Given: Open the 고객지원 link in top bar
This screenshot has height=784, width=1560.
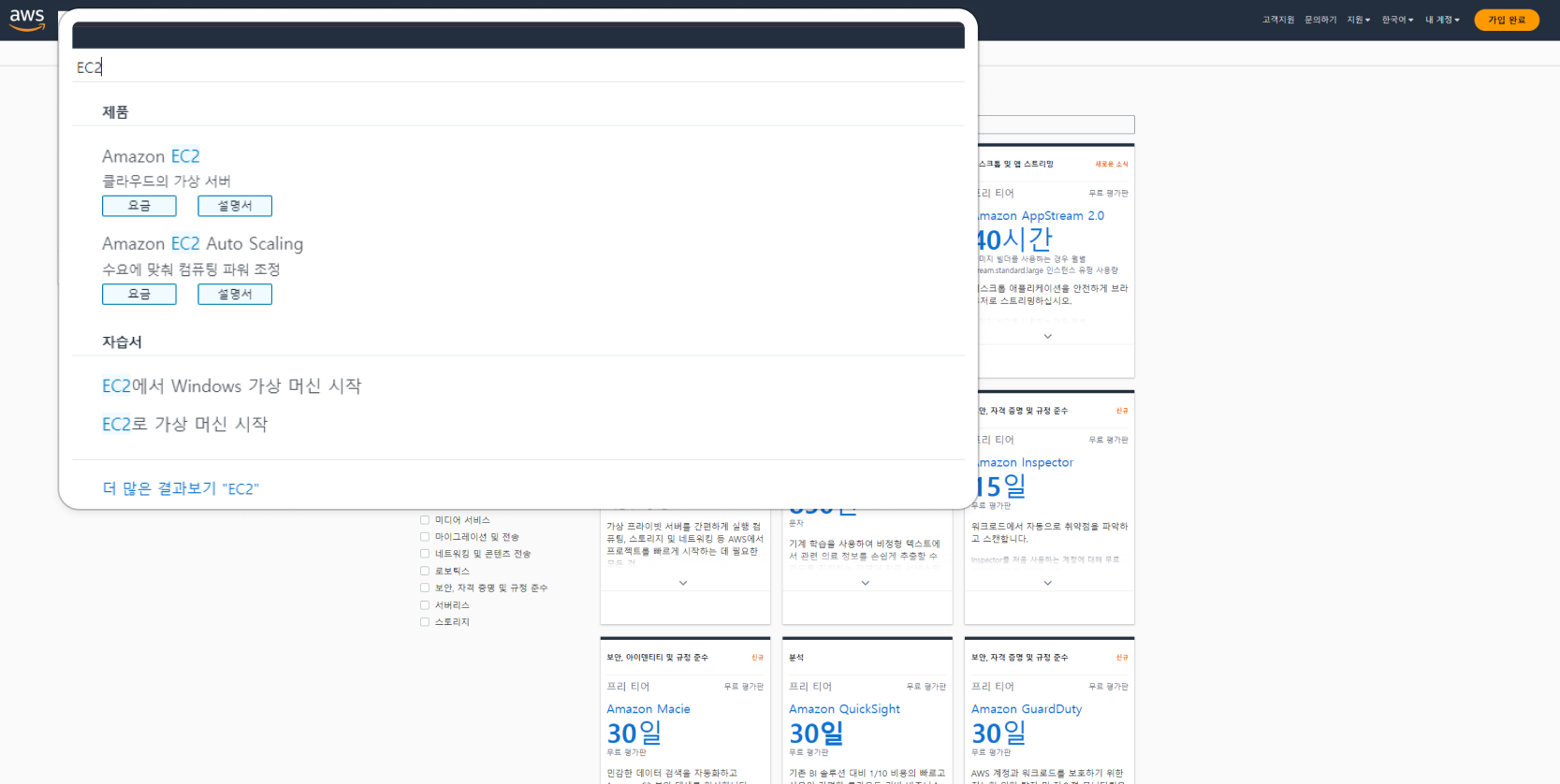Looking at the screenshot, I should 1277,20.
